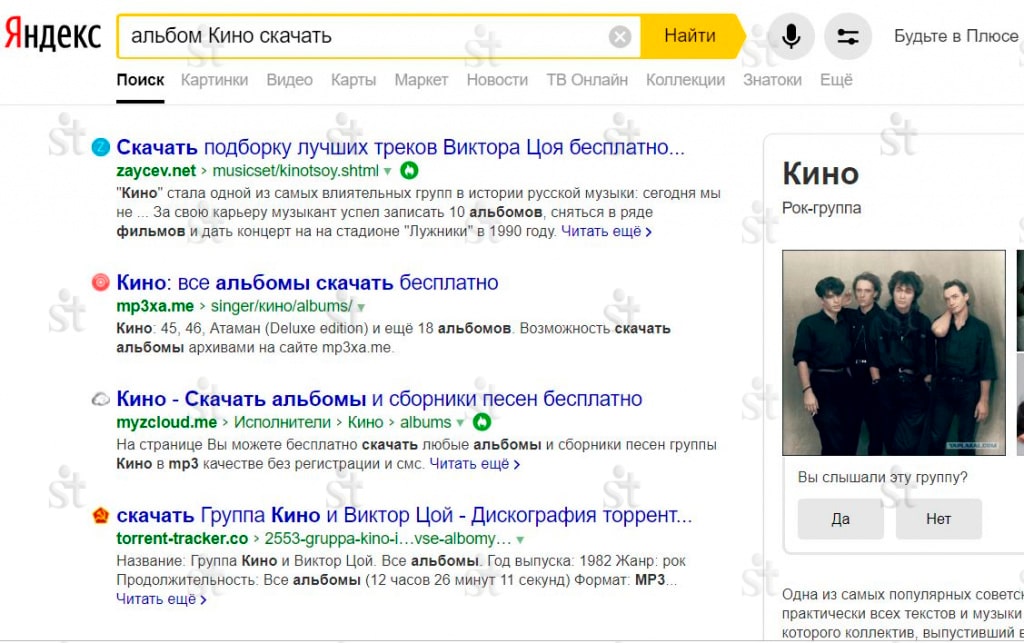Viewport: 1024px width, 643px height.
Task: Click the torrent-tracker.co domain link
Action: 182,539
